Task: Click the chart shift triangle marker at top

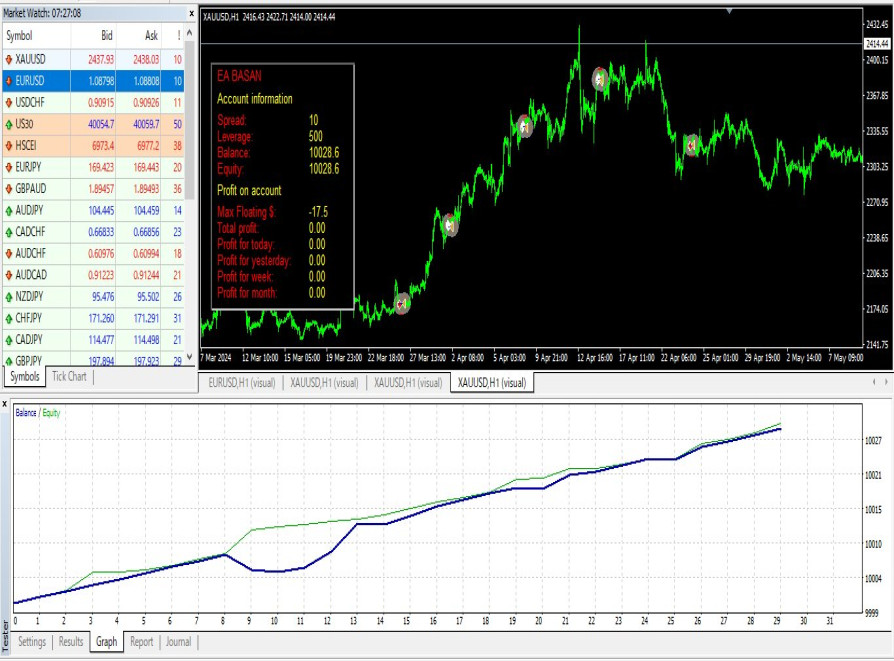Action: point(729,11)
